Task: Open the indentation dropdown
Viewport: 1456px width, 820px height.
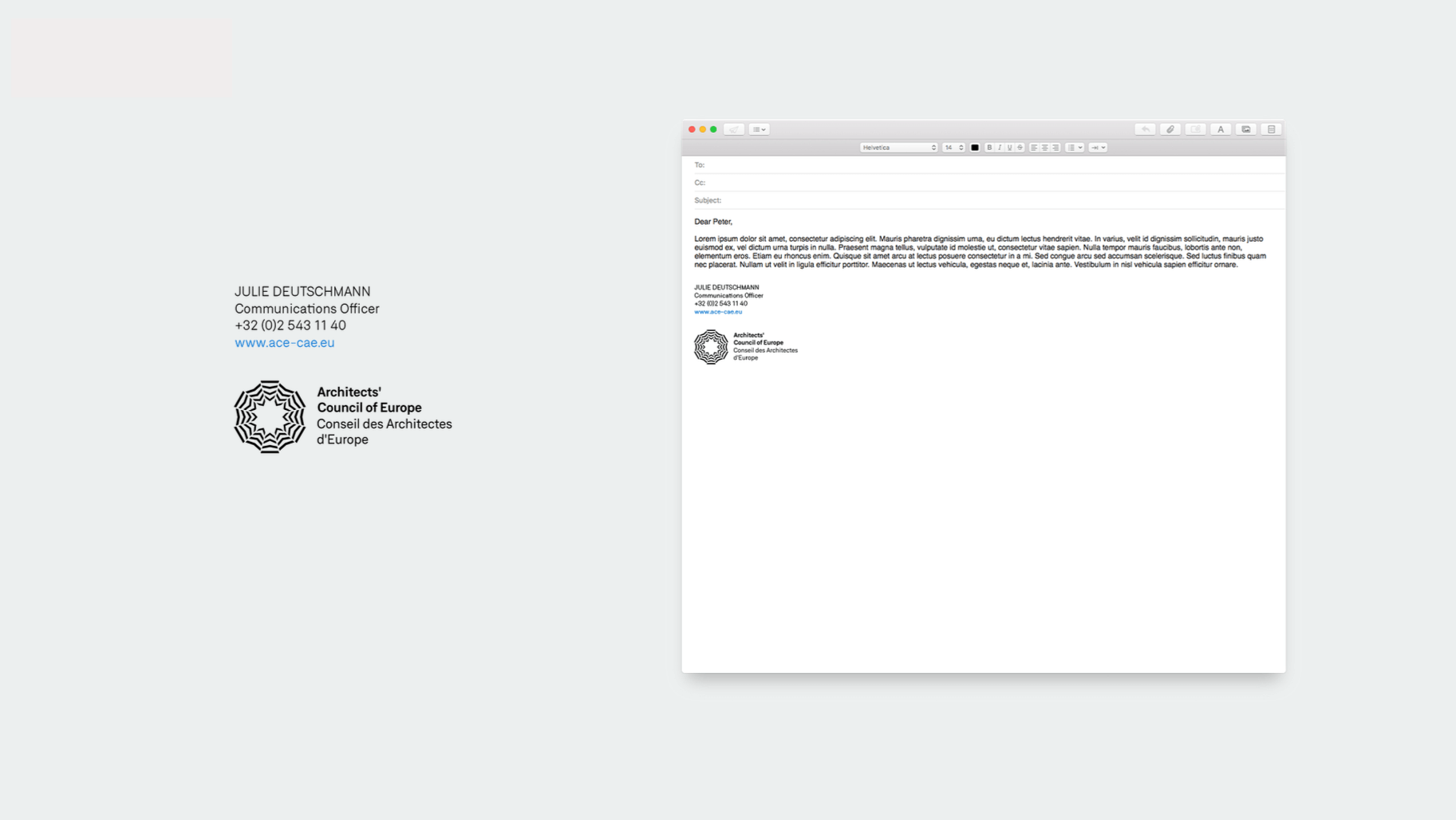Action: pyautogui.click(x=1098, y=148)
